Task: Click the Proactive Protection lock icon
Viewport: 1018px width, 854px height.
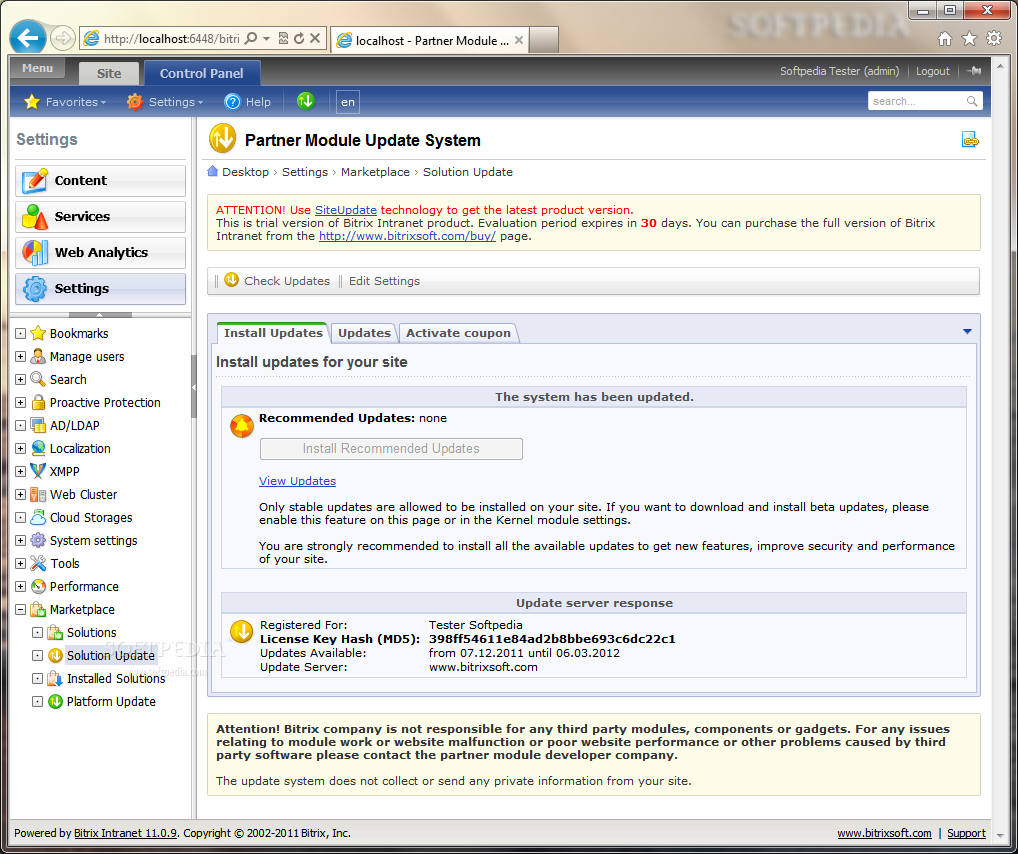Action: coord(38,403)
